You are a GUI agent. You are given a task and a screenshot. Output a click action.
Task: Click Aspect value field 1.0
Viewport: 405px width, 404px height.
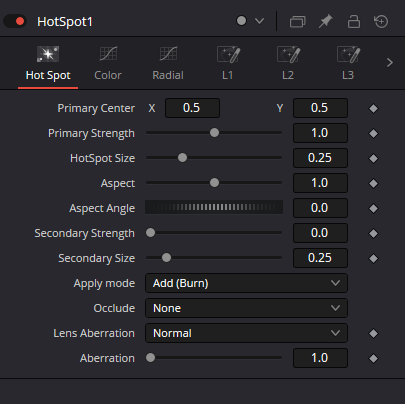click(x=320, y=183)
